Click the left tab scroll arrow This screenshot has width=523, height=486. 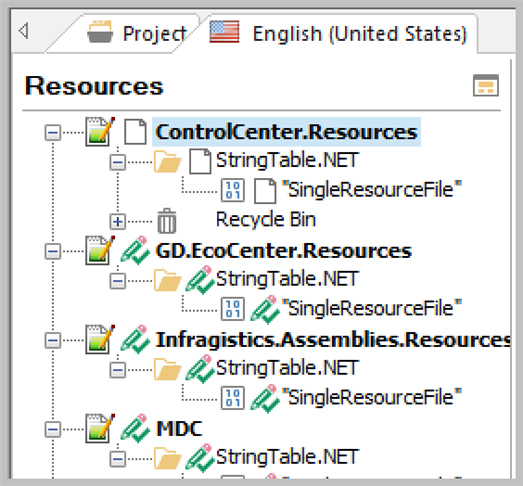click(x=24, y=31)
